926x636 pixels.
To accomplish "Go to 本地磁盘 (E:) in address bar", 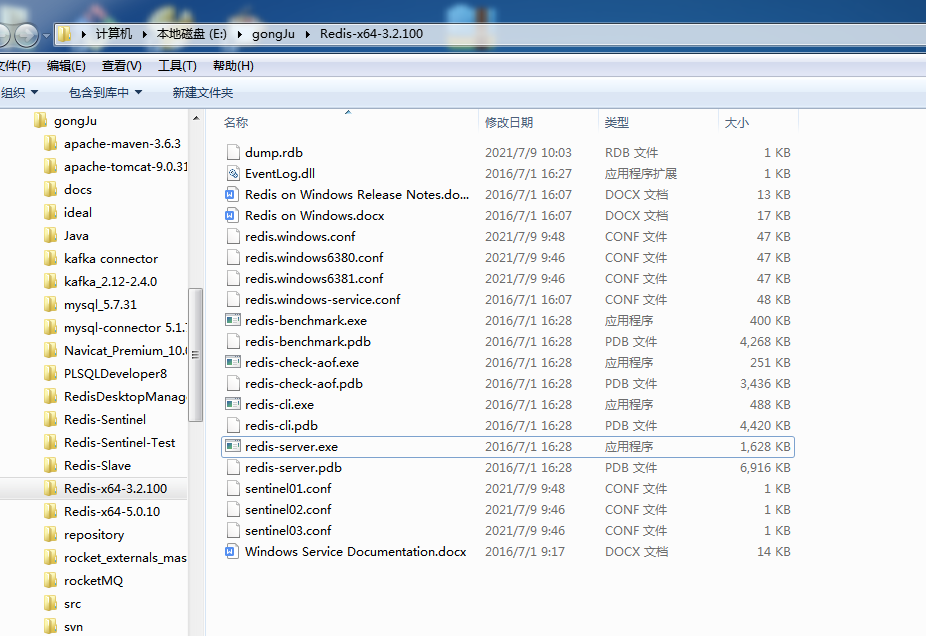I will [x=191, y=34].
